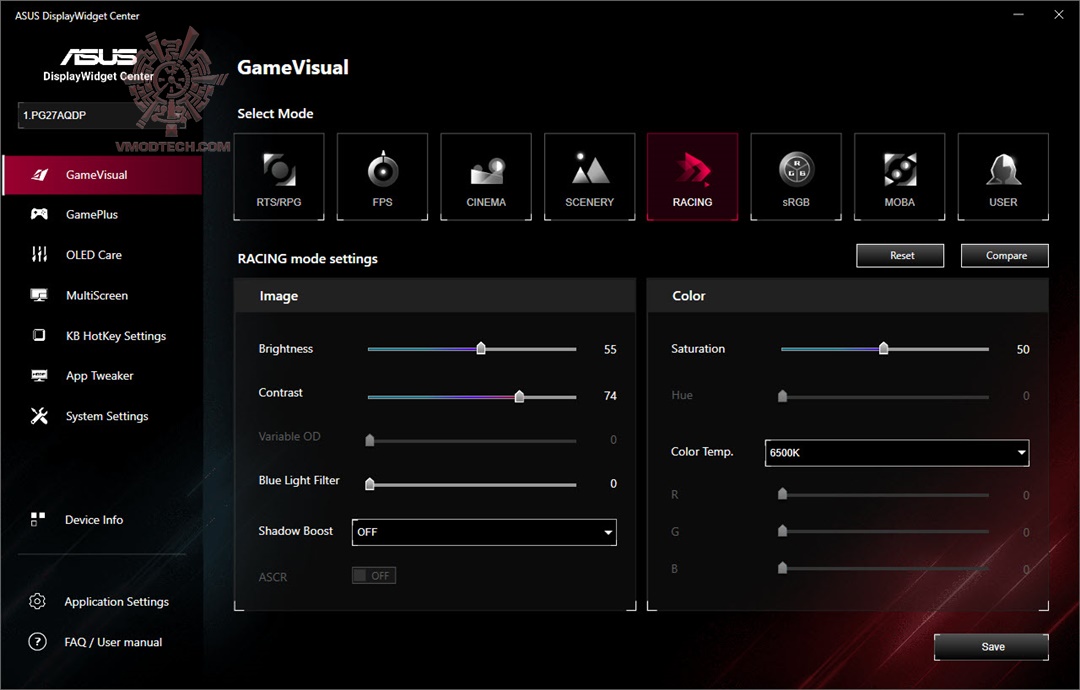Click the Variable OD slider handle

370,440
